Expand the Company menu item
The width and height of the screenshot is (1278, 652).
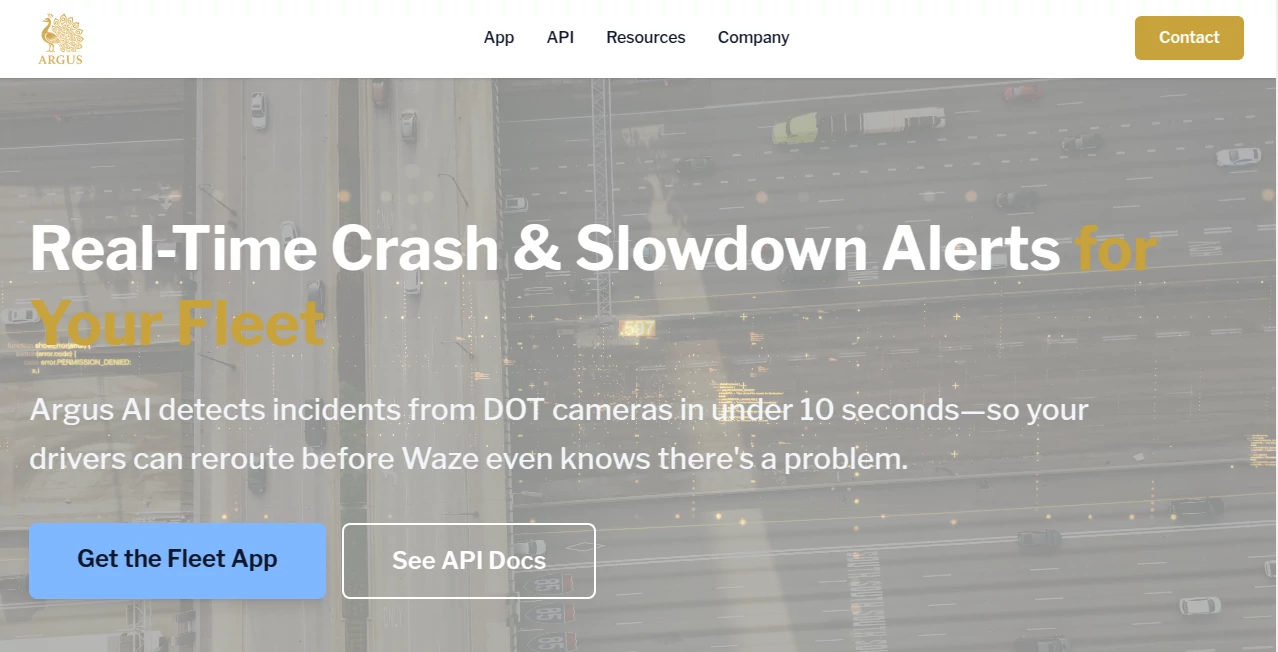tap(753, 38)
